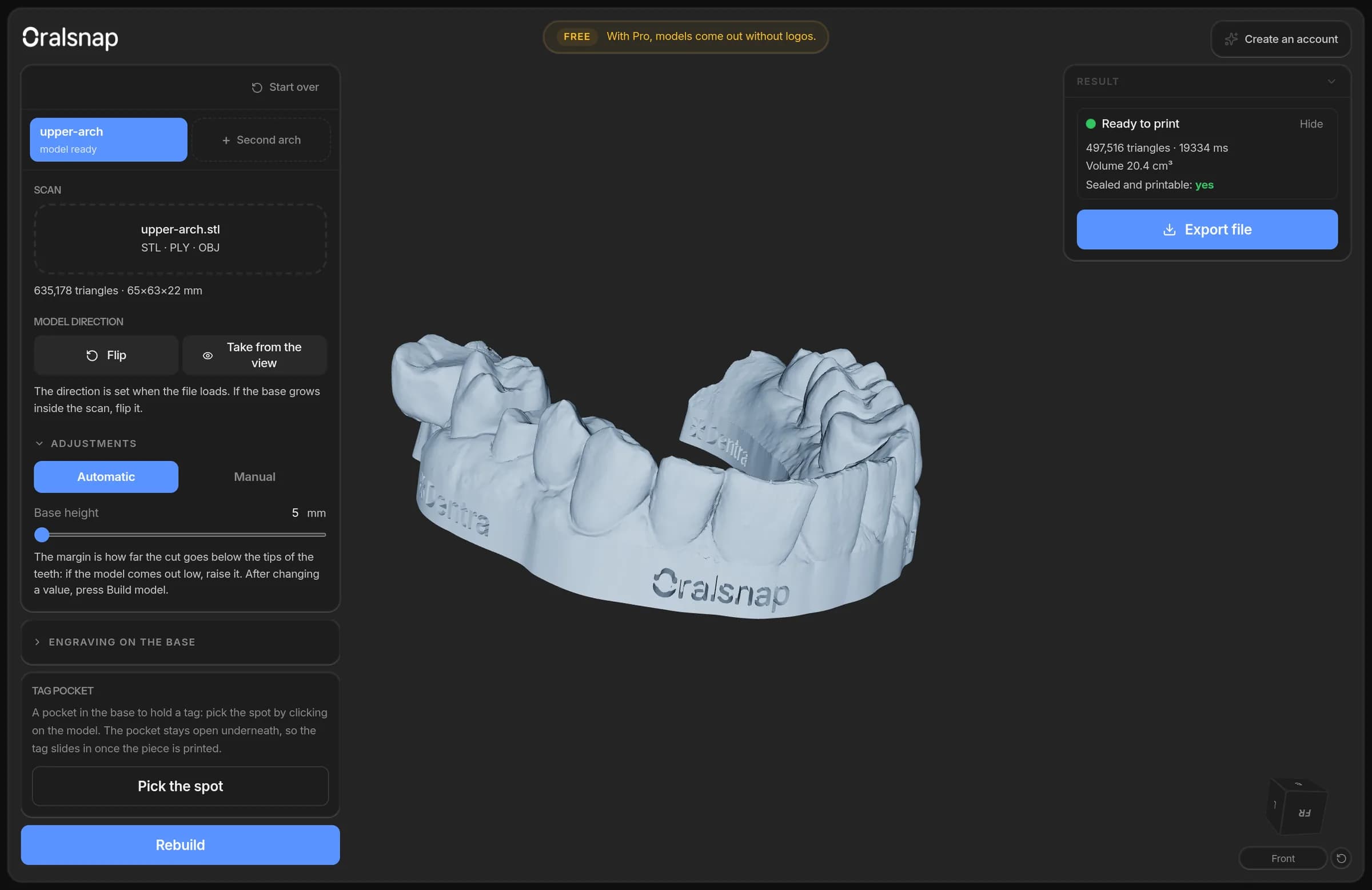Click Export file
This screenshot has height=890, width=1372.
click(1207, 229)
